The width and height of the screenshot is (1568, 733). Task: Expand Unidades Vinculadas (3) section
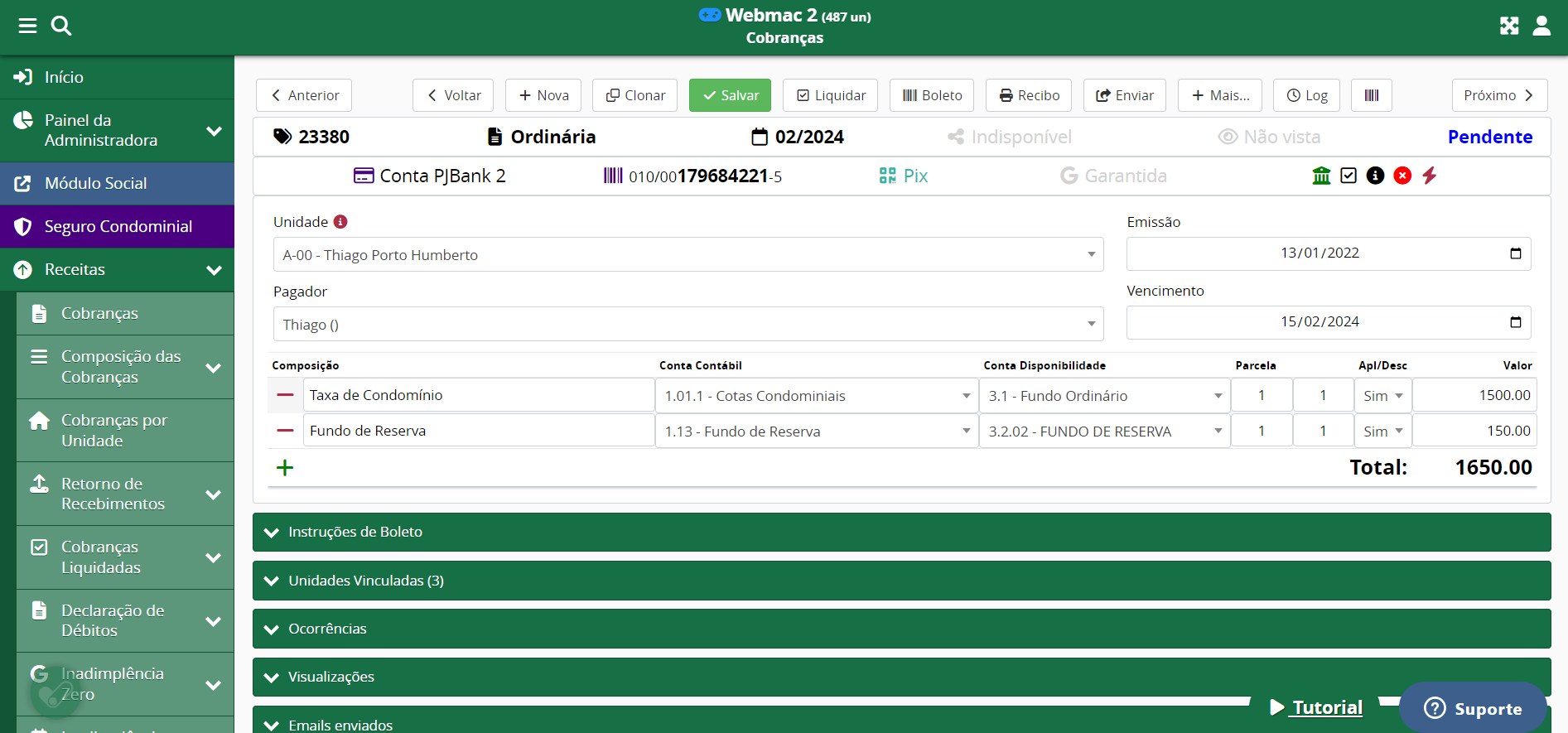coord(901,581)
